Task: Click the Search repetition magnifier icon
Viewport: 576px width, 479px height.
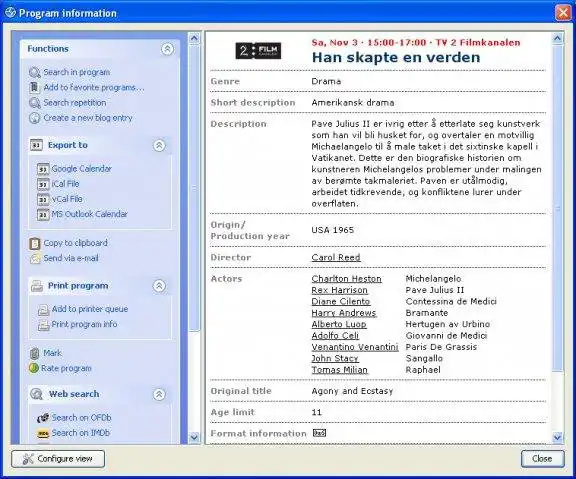Action: 35,103
